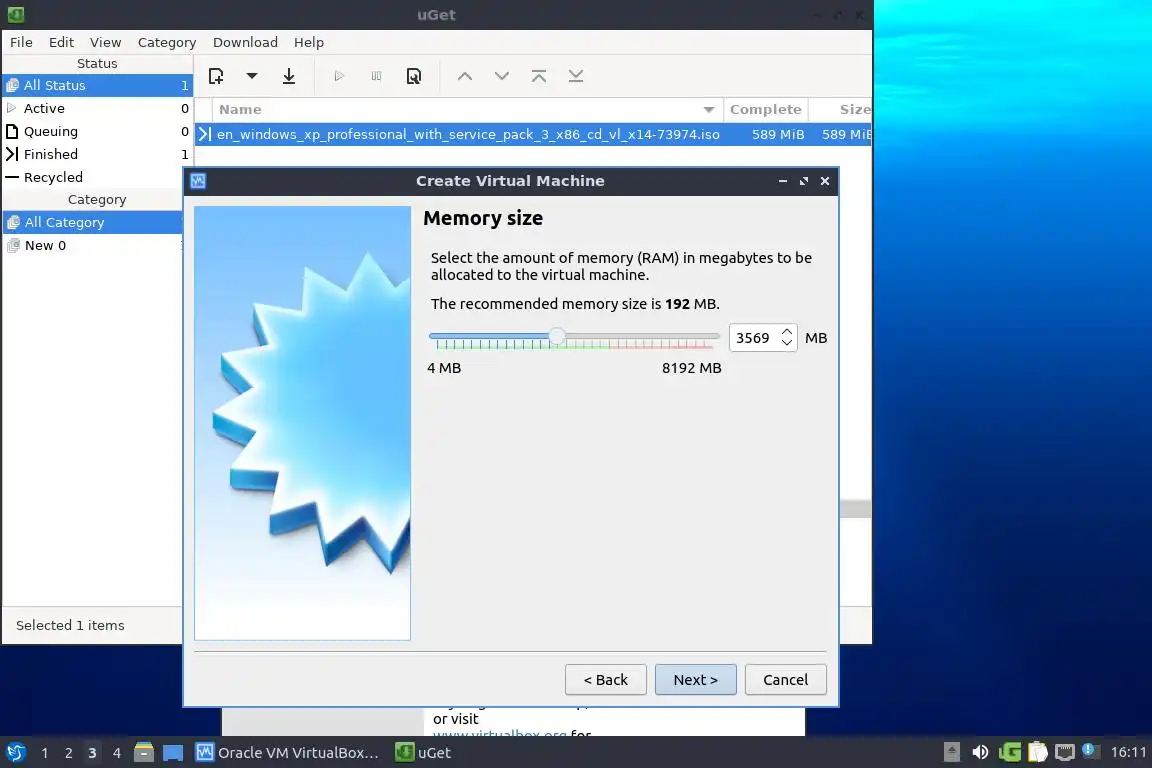Open the Lubuntu start menu icon
This screenshot has width=1152, height=768.
(x=15, y=753)
